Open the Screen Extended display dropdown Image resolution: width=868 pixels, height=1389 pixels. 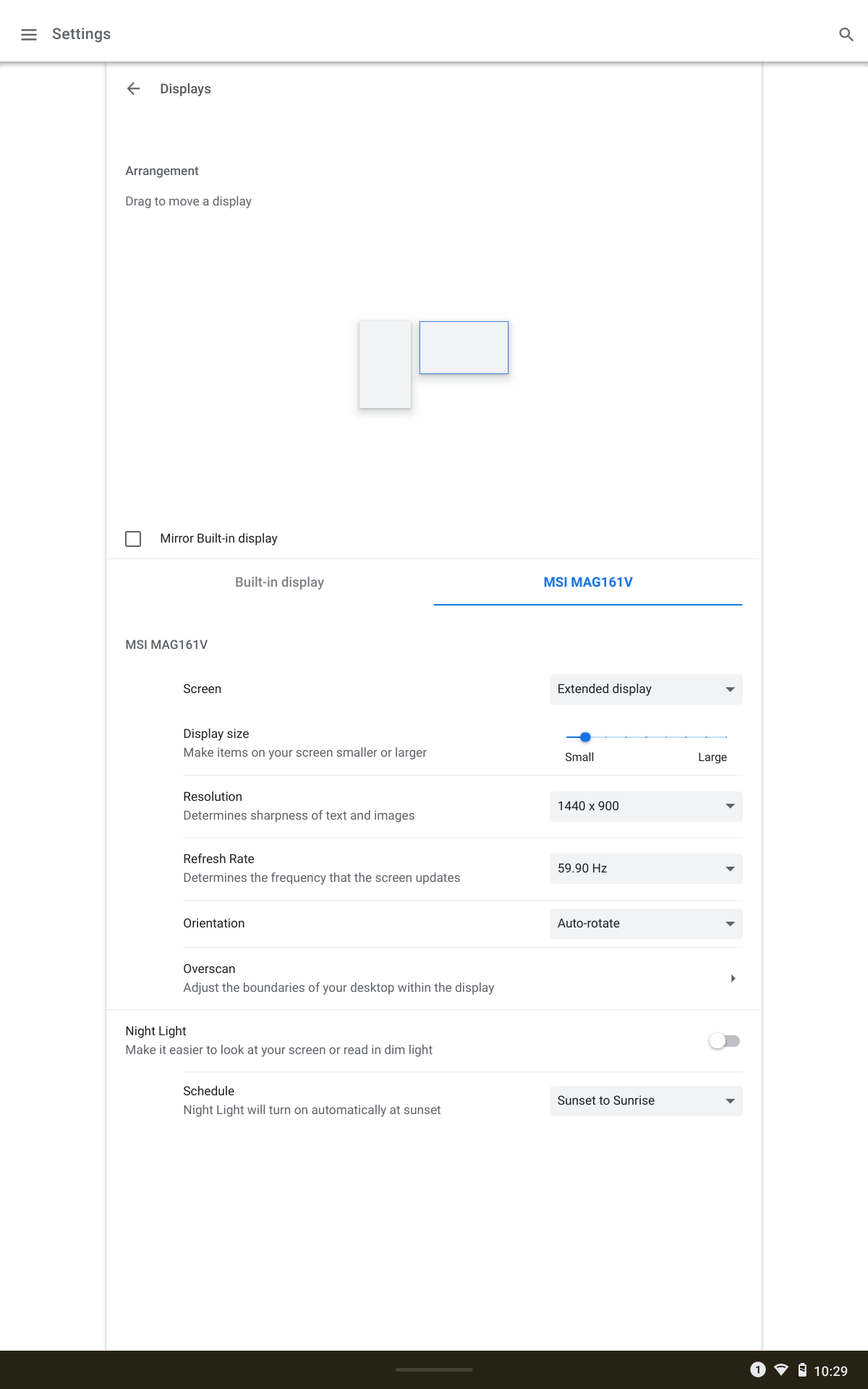(646, 689)
